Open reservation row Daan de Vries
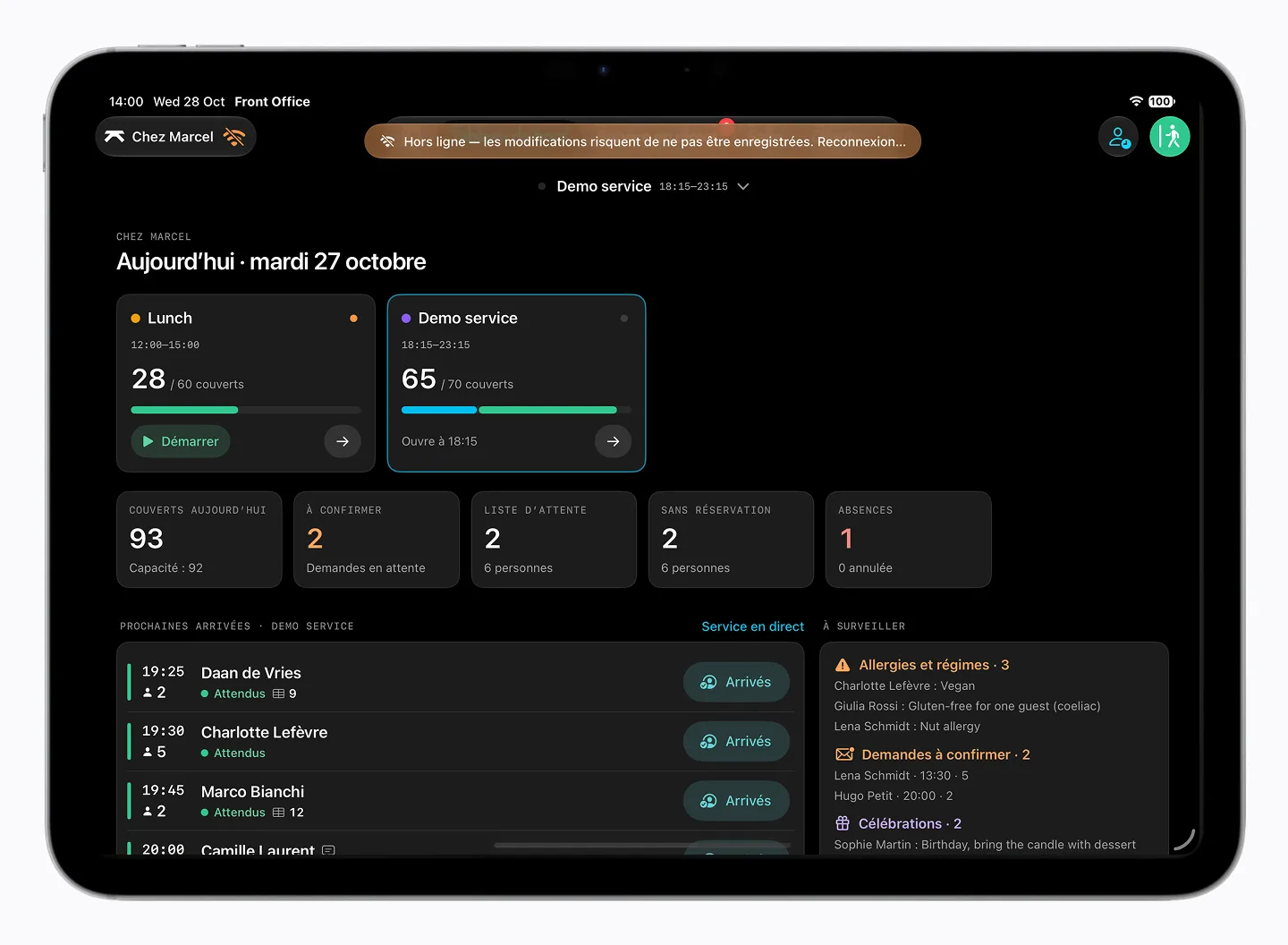The width and height of the screenshot is (1288, 945). pyautogui.click(x=460, y=682)
